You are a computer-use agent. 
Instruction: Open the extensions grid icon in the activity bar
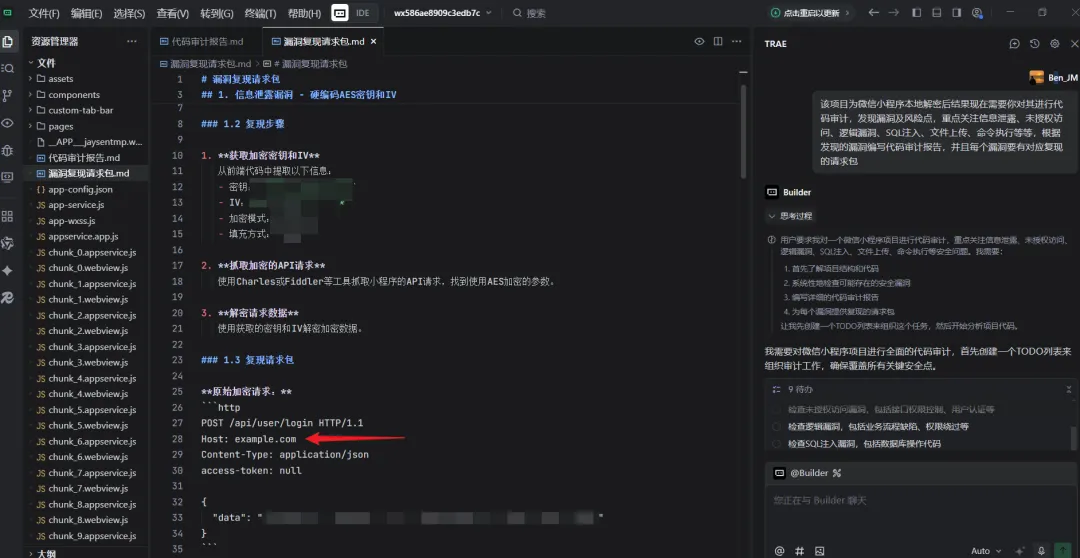pos(8,216)
